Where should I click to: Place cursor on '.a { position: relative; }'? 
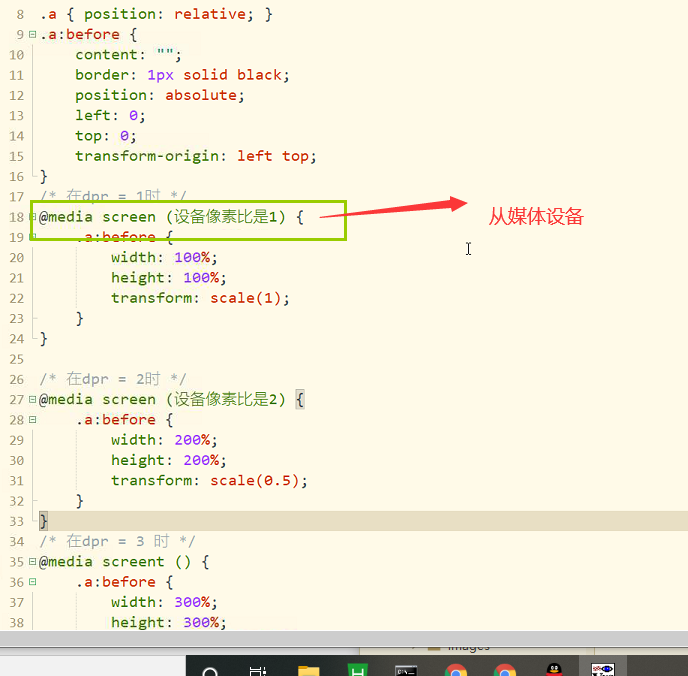(156, 14)
